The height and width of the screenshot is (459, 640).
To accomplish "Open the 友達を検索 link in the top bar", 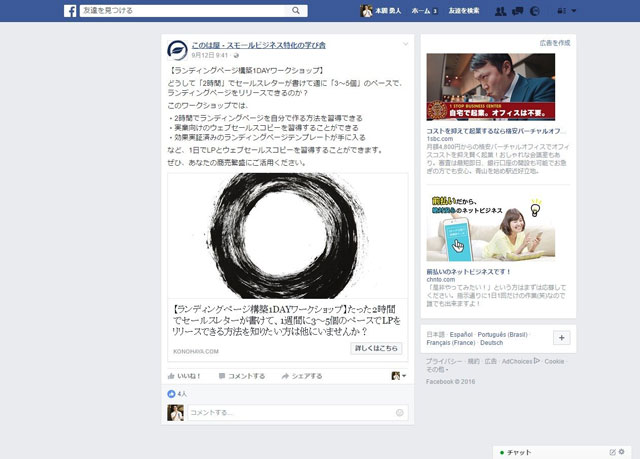I will 464,11.
